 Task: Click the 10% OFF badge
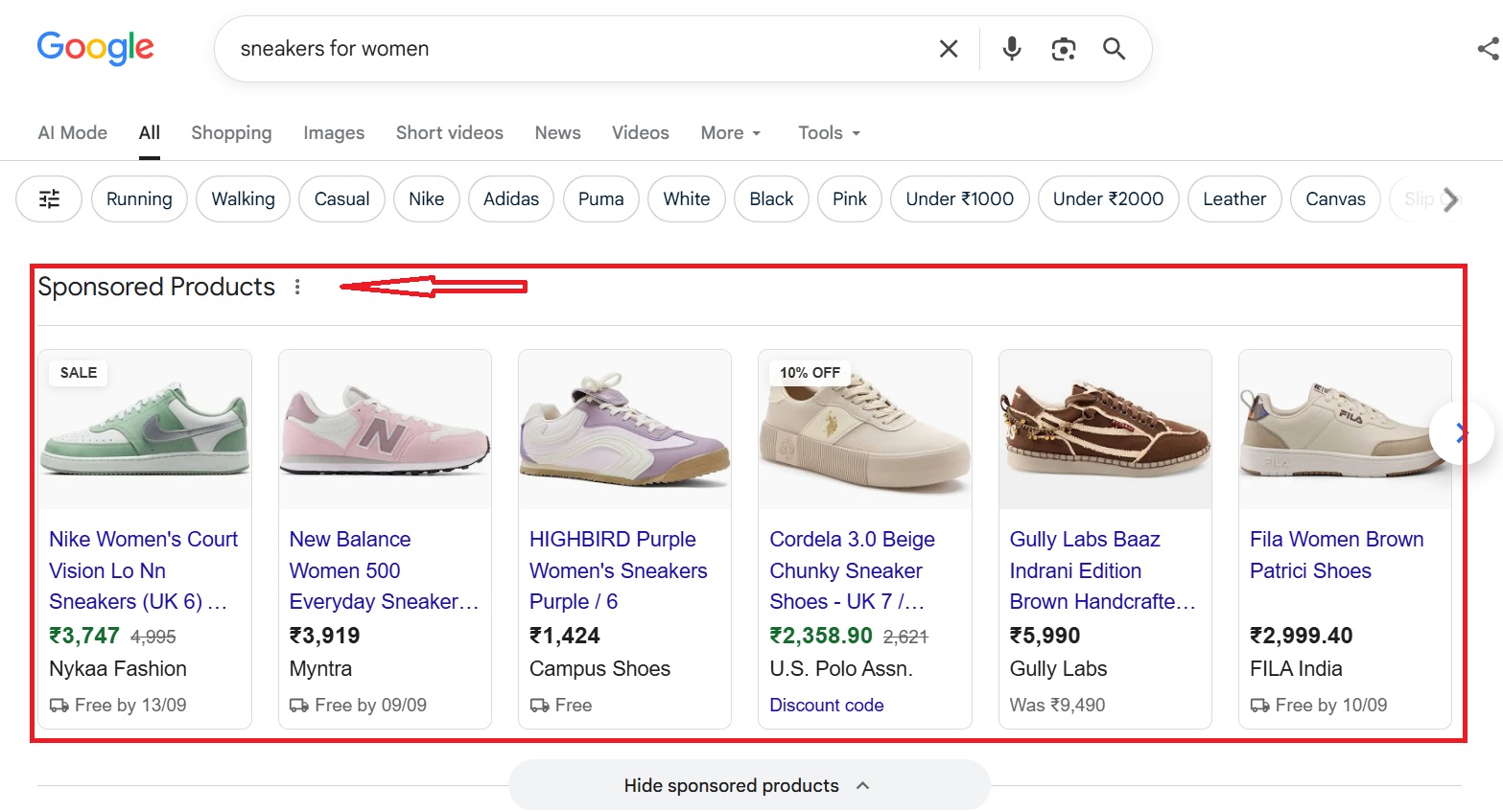[x=810, y=372]
